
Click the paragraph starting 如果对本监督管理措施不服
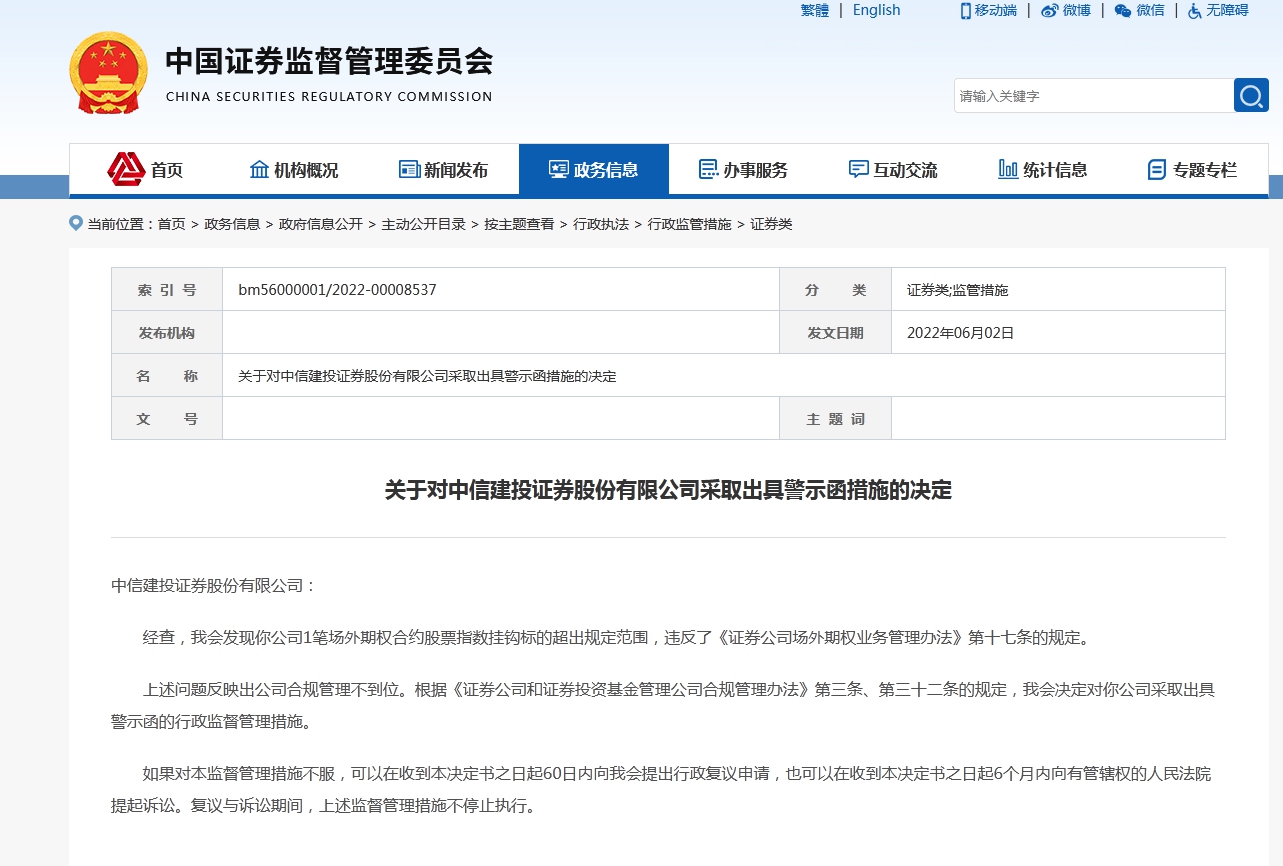tap(663, 789)
